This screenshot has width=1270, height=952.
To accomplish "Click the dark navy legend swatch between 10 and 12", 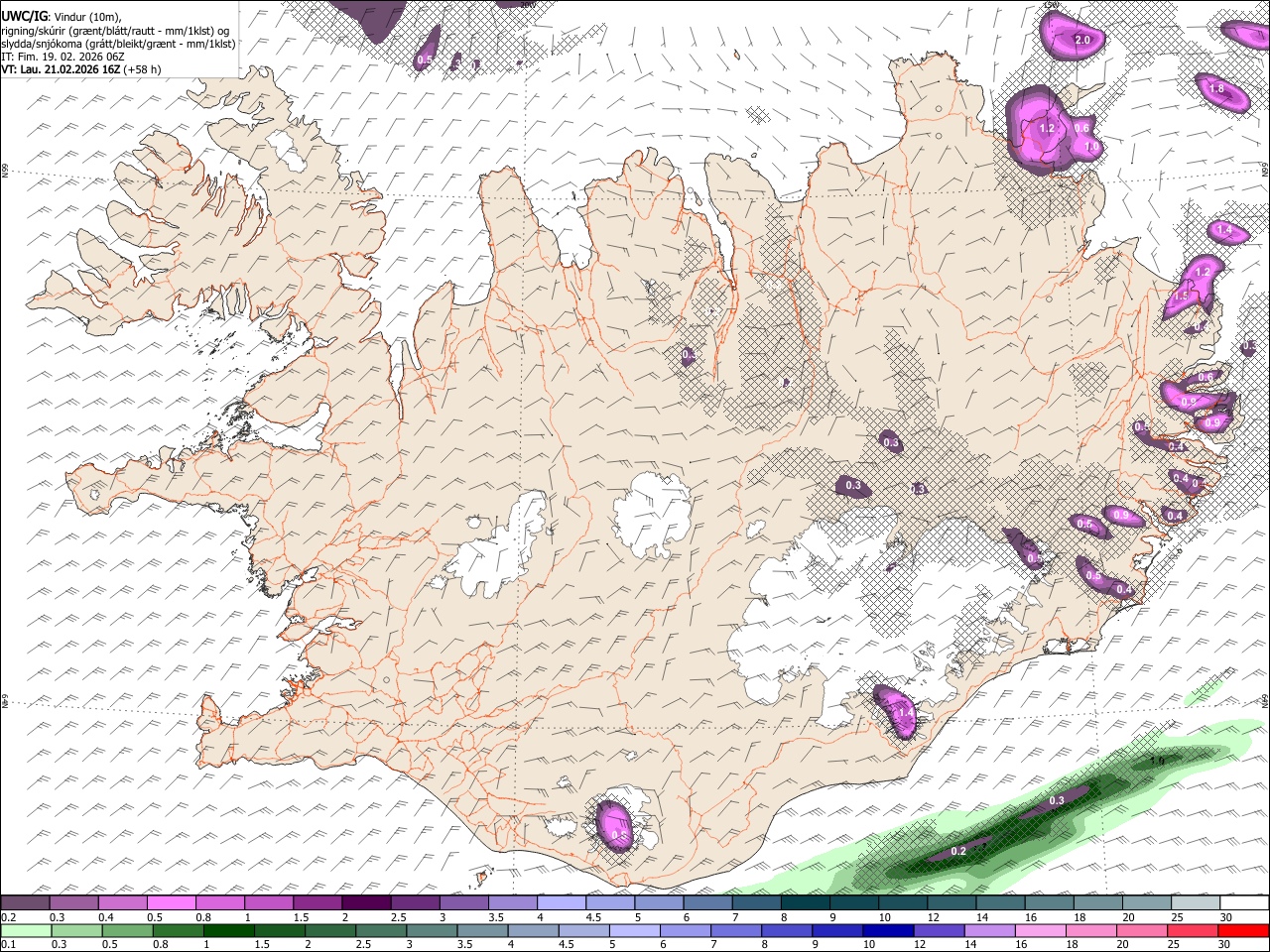I will click(887, 930).
